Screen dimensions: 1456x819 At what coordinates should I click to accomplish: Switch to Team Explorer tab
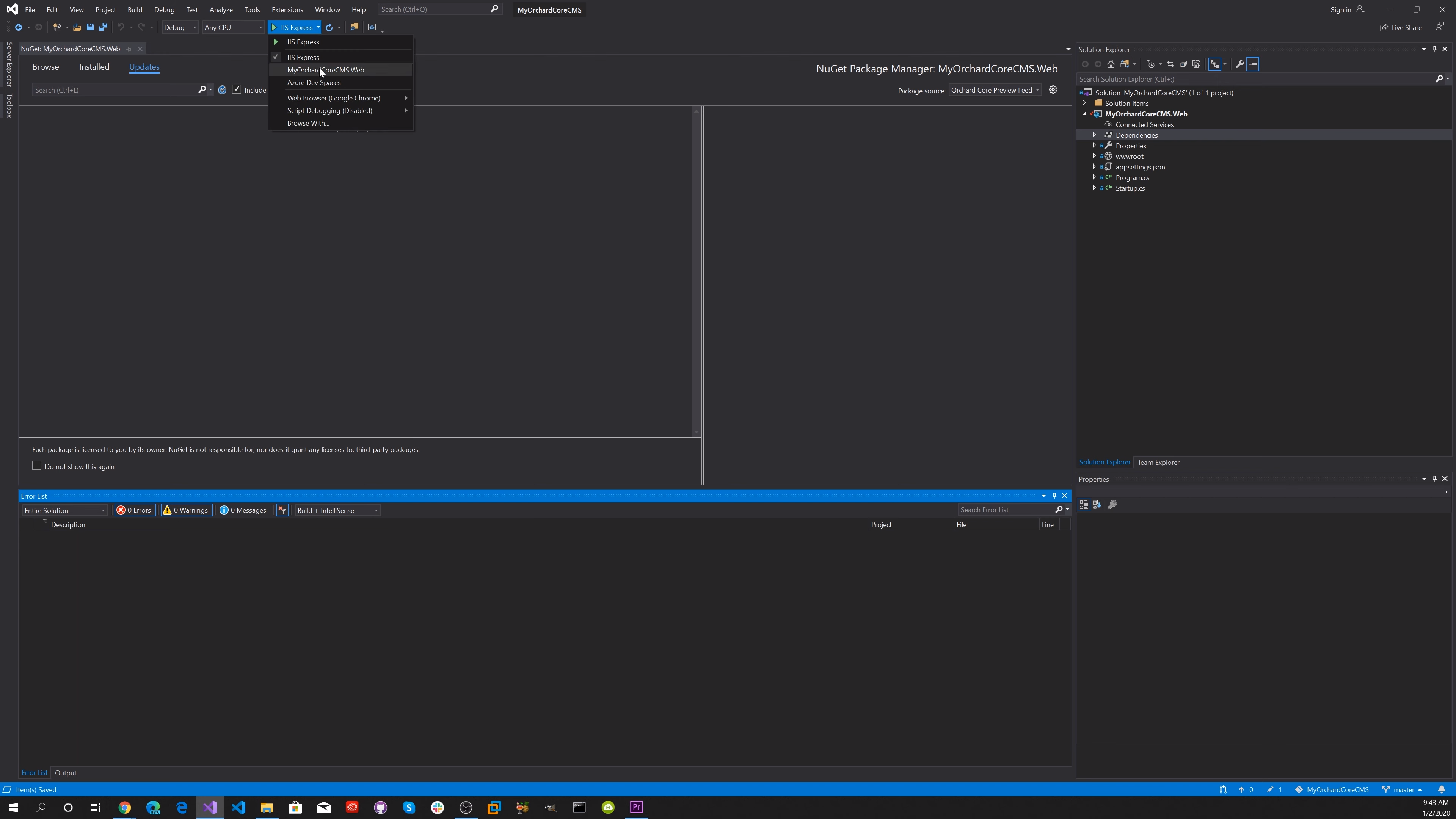[x=1158, y=462]
